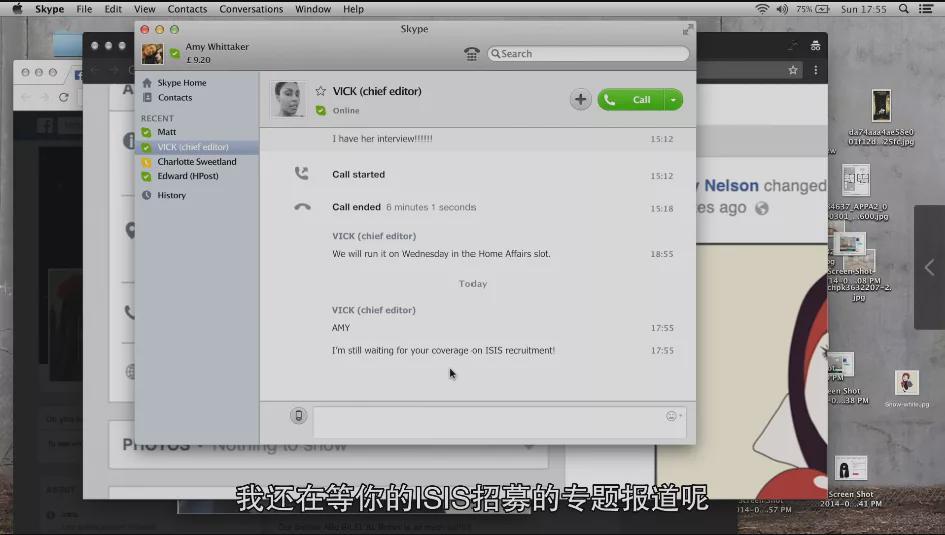This screenshot has height=535, width=945.
Task: Click Amy Whittaker's online status icon
Action: tap(175, 54)
